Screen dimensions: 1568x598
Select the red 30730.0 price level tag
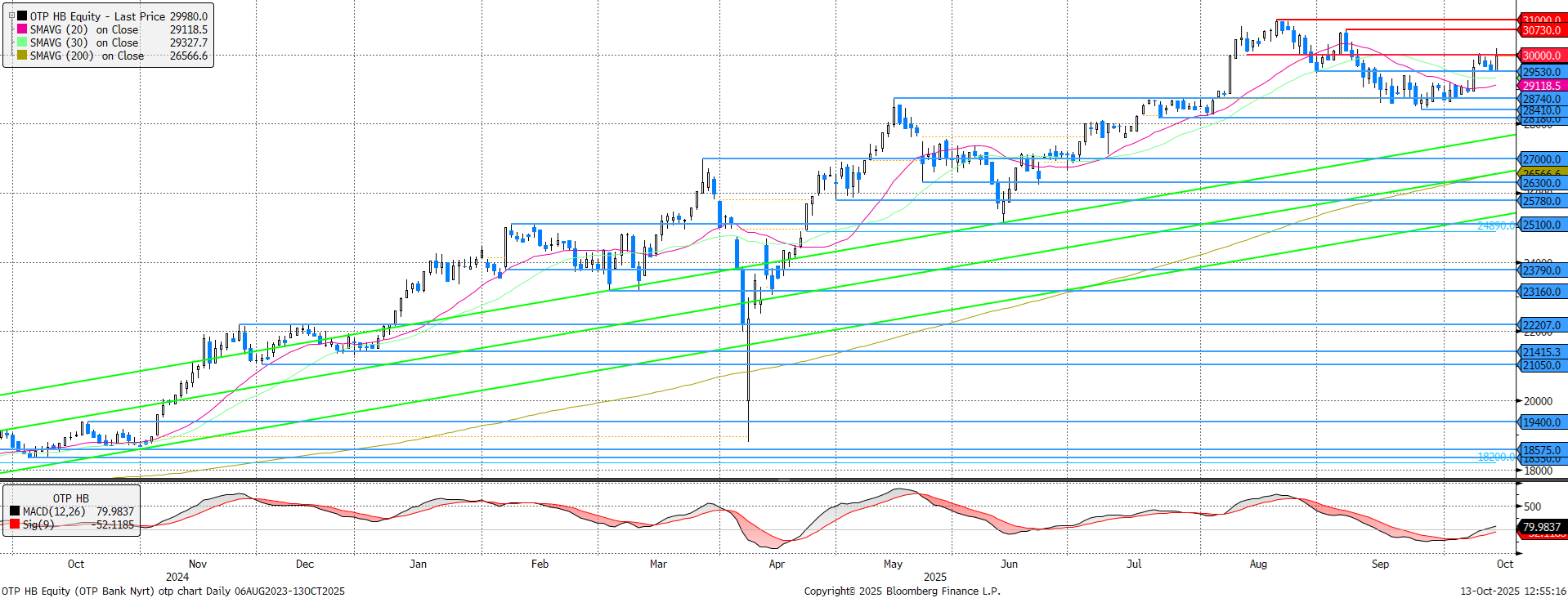(x=1541, y=30)
